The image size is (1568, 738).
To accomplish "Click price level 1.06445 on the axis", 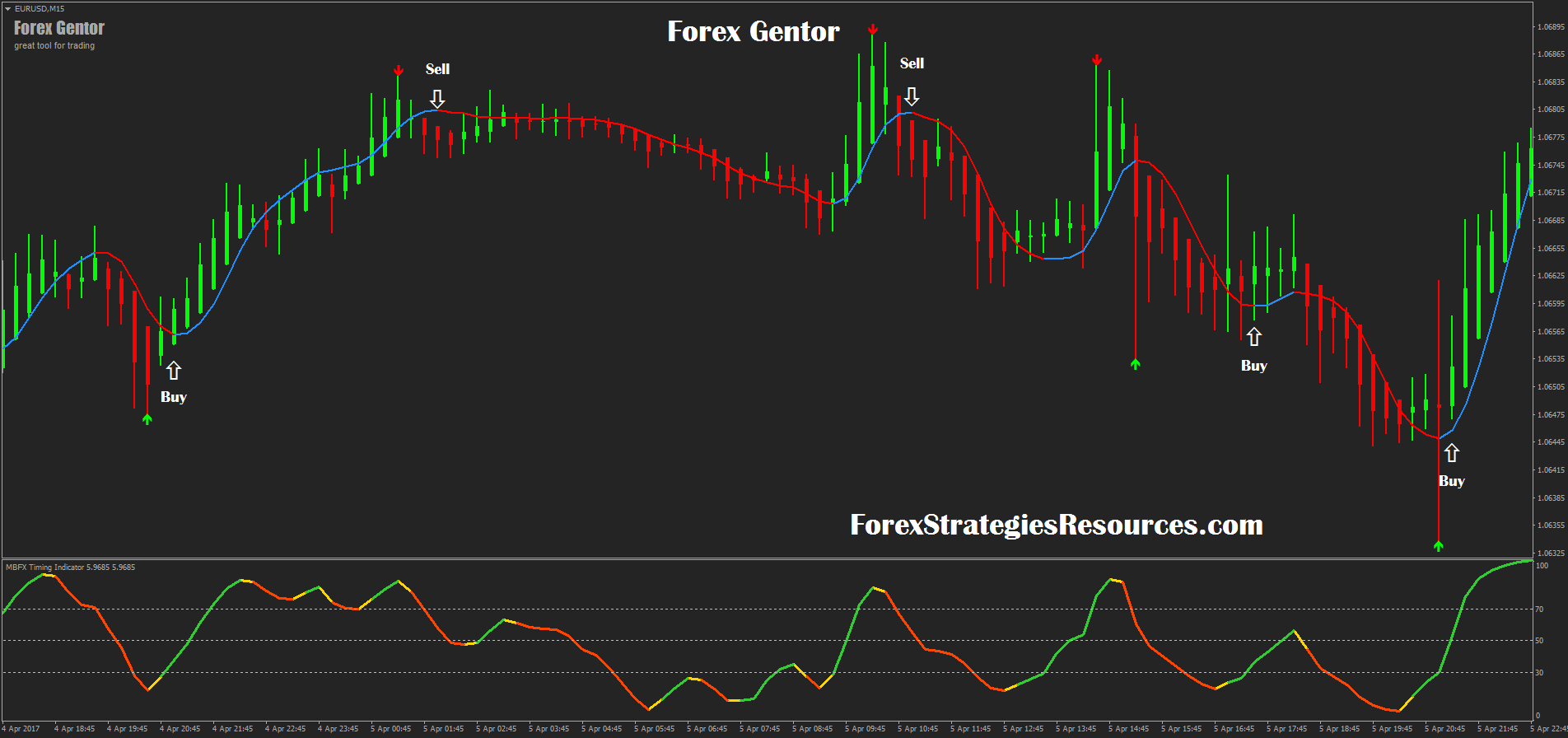I will 1551,442.
